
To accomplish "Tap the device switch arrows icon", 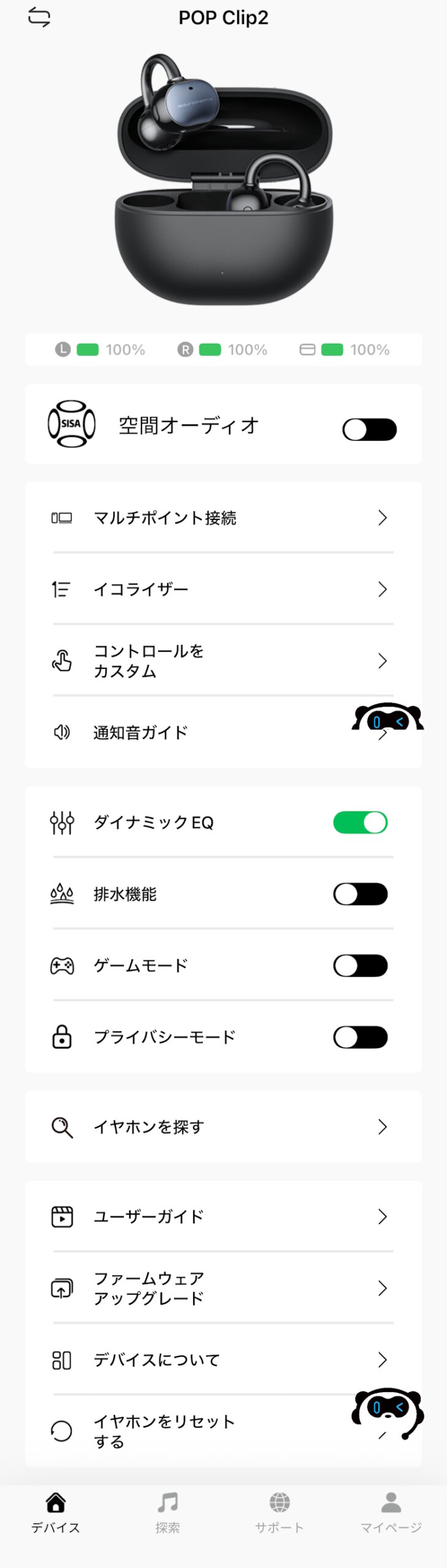I will [39, 18].
